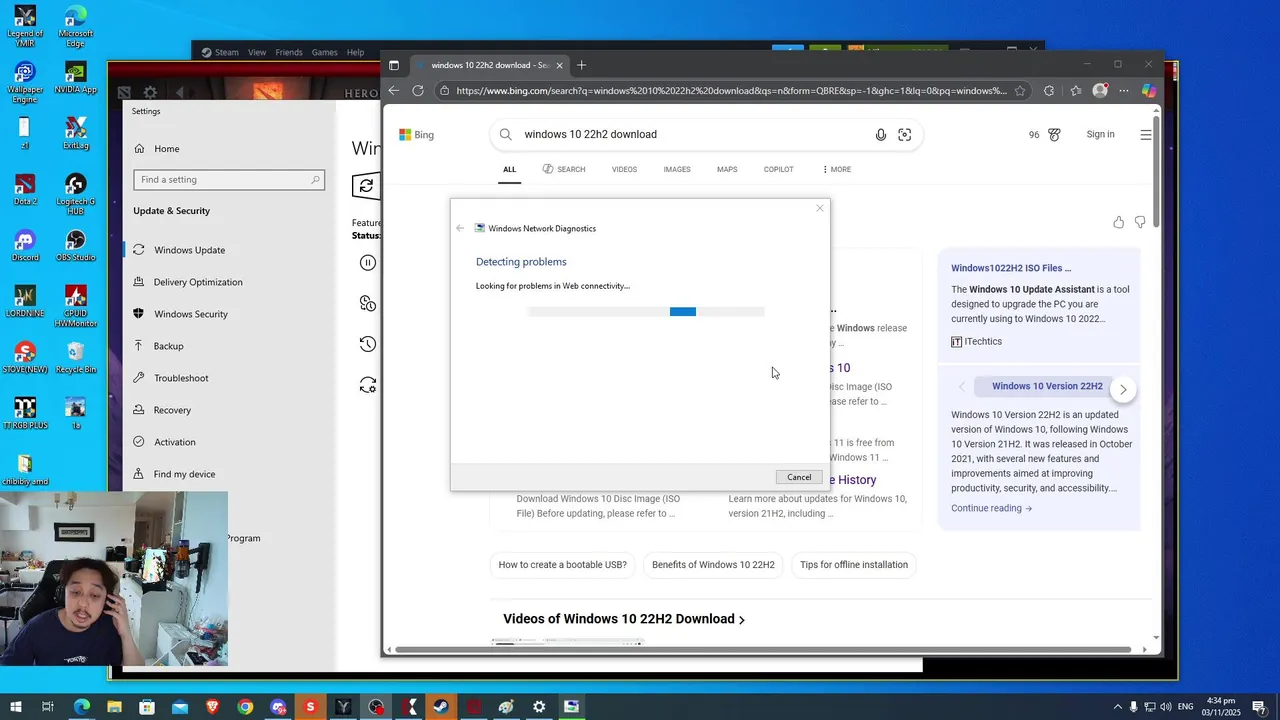Open Copilot in the Edge toolbar

[x=1149, y=90]
